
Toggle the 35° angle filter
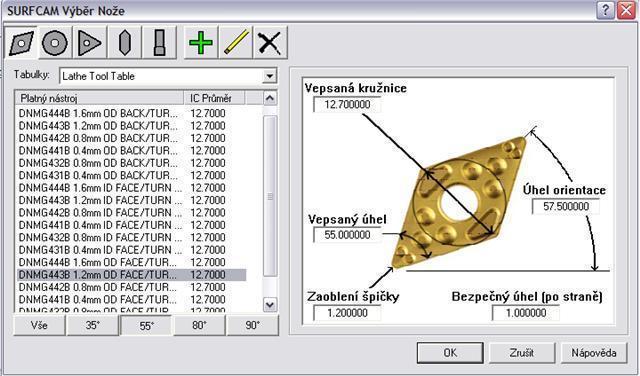click(93, 325)
